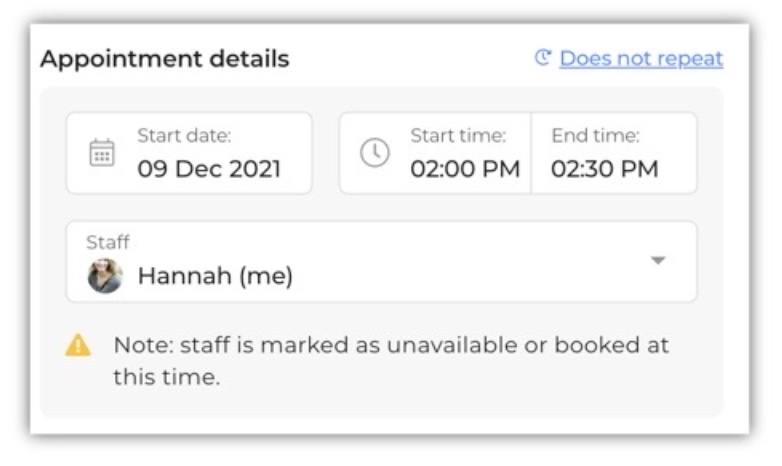Screen dimensions: 782x466
Task: Open the Start date picker box
Action: (190, 153)
